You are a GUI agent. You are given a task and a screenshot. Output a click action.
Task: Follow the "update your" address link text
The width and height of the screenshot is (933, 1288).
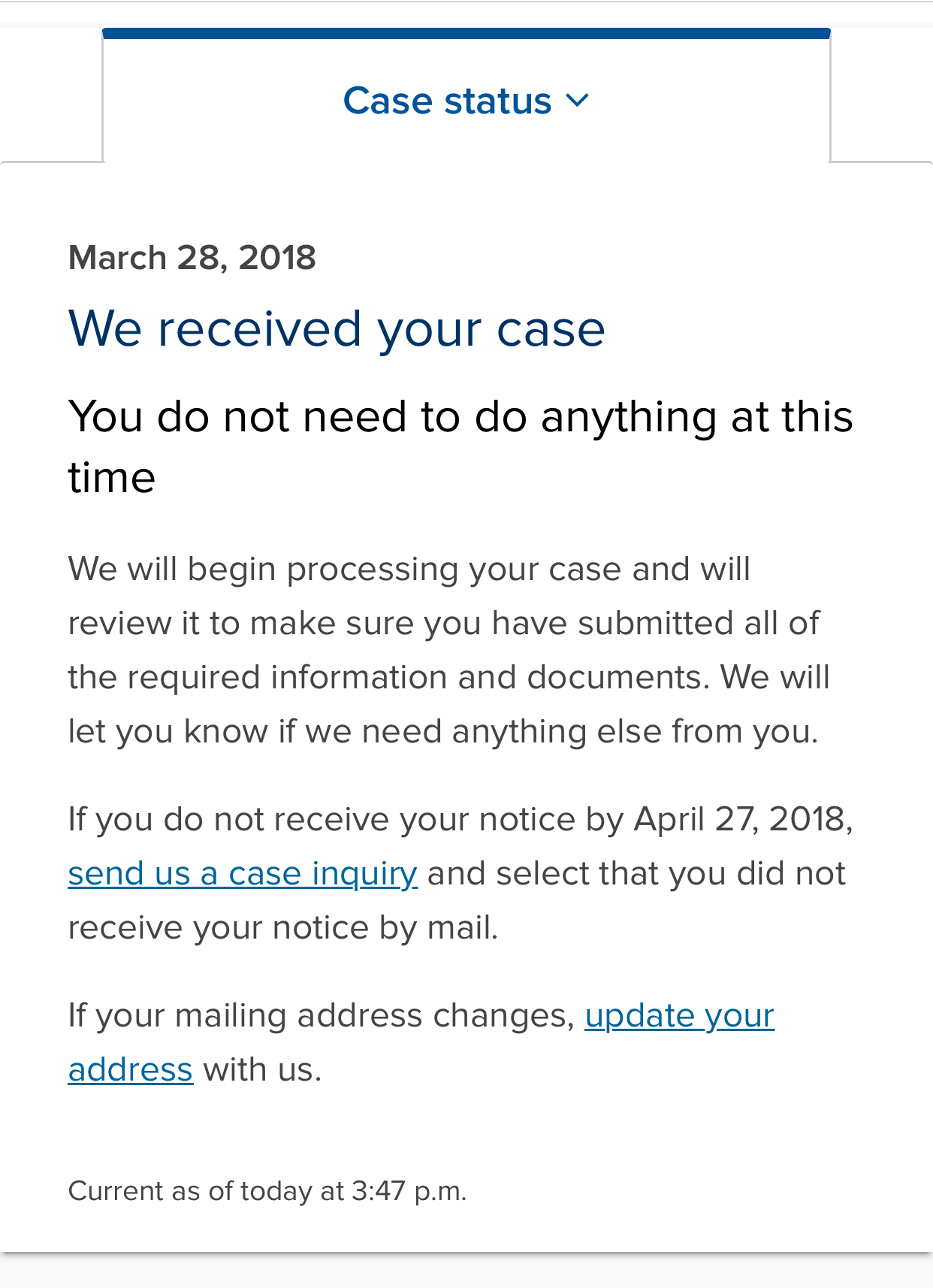[x=679, y=1015]
